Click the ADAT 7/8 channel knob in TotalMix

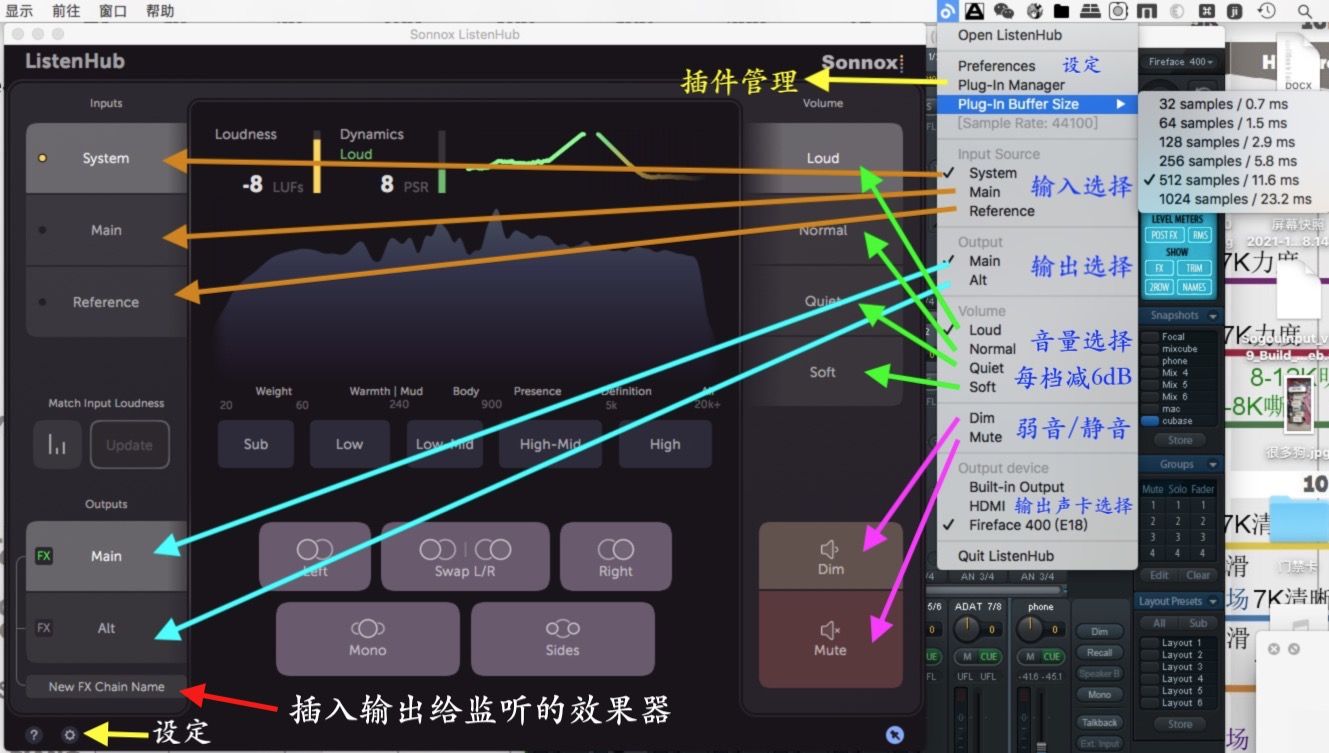tap(967, 629)
